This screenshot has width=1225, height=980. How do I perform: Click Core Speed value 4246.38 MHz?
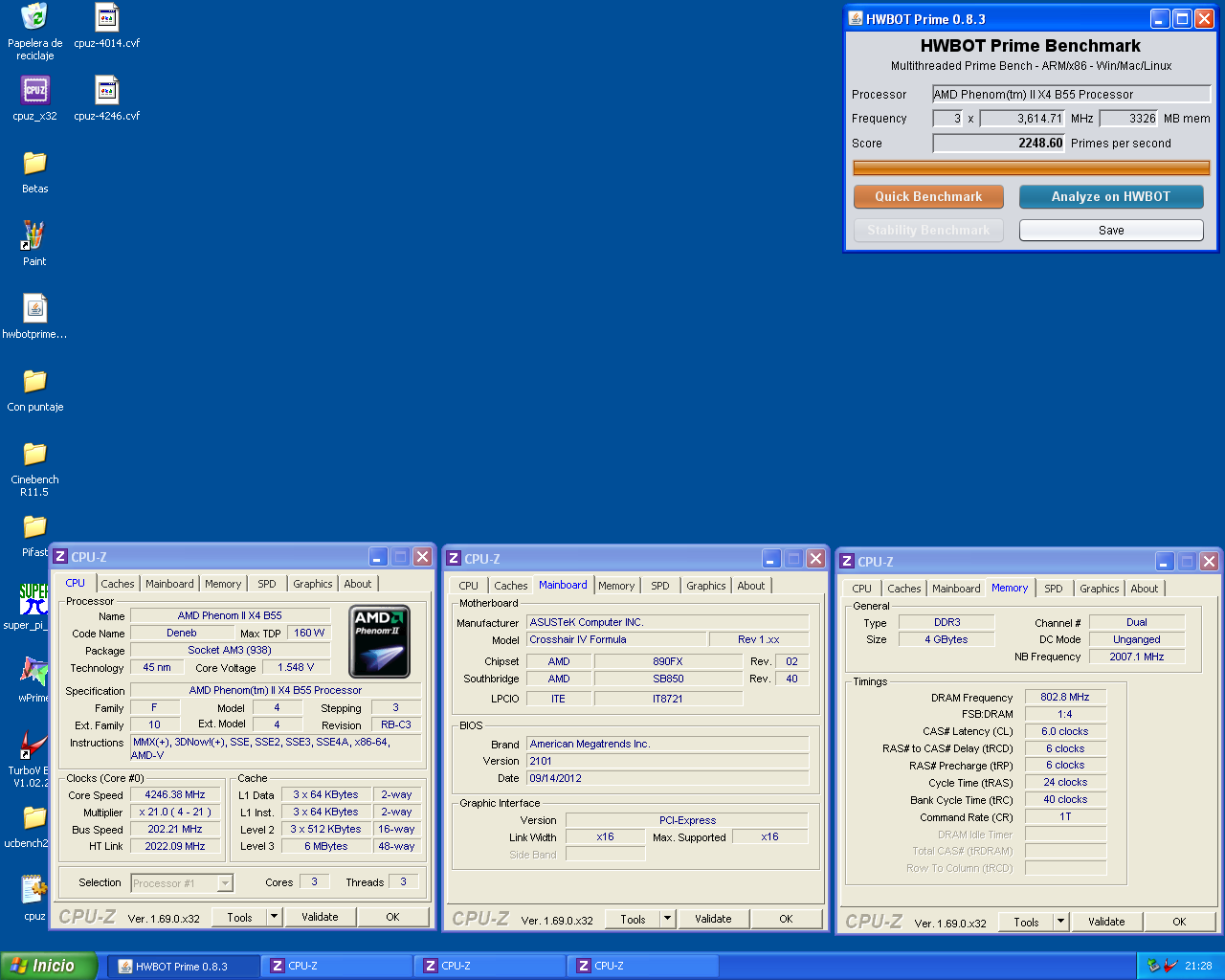coord(175,794)
